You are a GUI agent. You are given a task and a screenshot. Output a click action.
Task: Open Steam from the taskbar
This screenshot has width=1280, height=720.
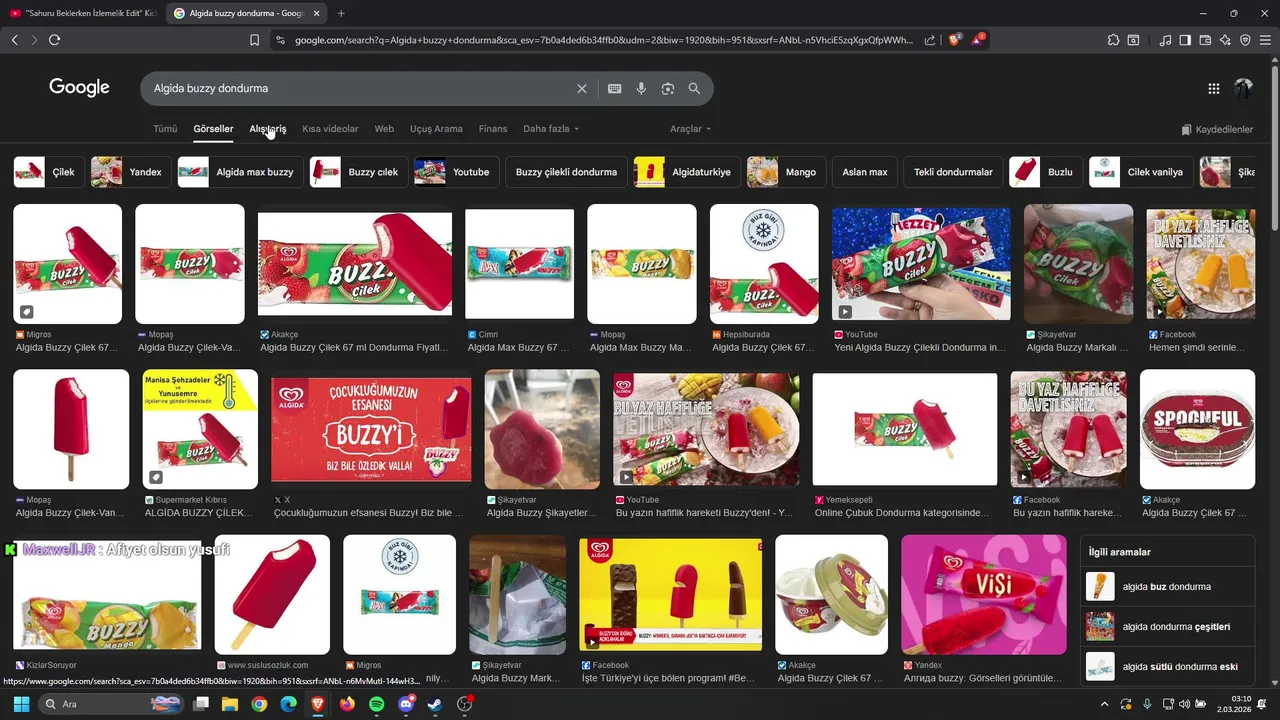point(434,704)
